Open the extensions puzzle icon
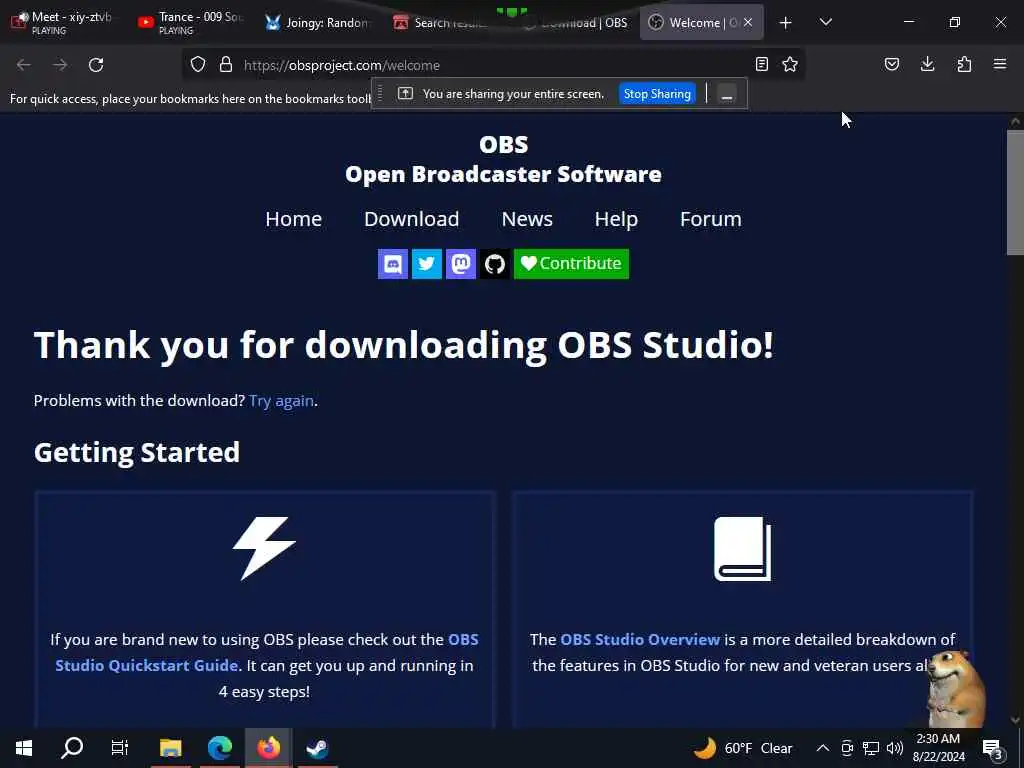Viewport: 1024px width, 768px height. [964, 64]
